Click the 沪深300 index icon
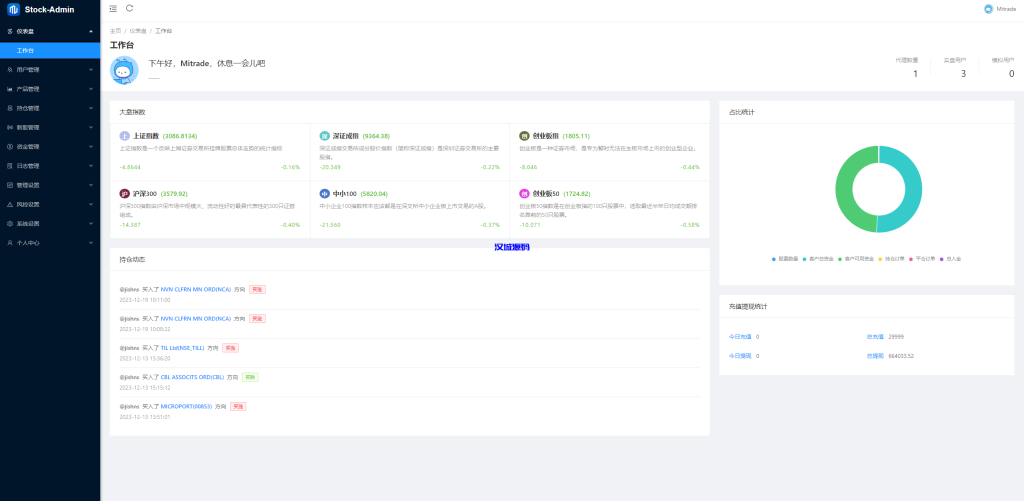 [x=124, y=193]
